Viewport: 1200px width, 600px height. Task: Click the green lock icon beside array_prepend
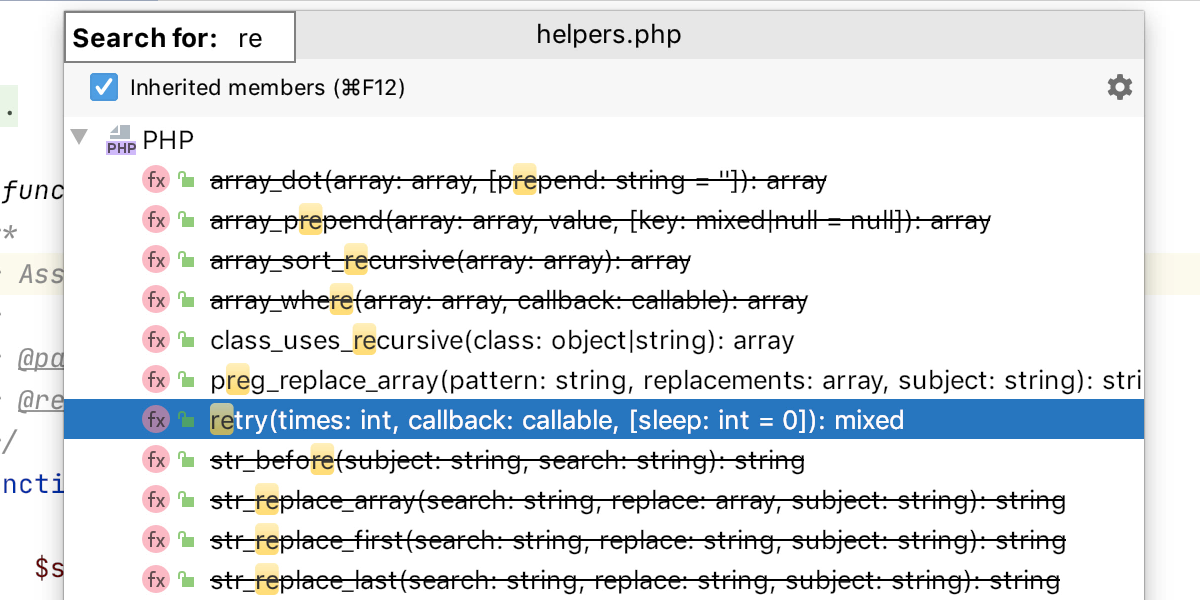click(185, 220)
